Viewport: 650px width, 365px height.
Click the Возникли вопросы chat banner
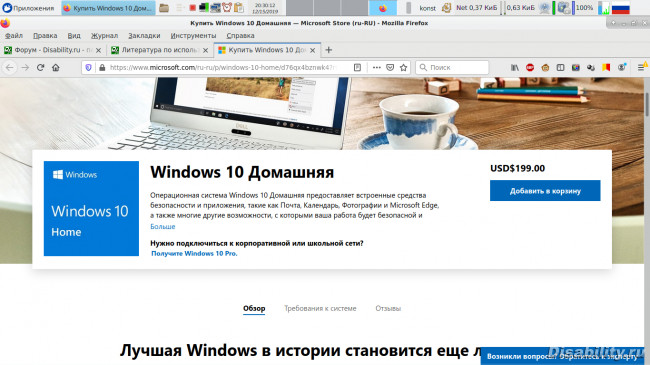point(563,356)
